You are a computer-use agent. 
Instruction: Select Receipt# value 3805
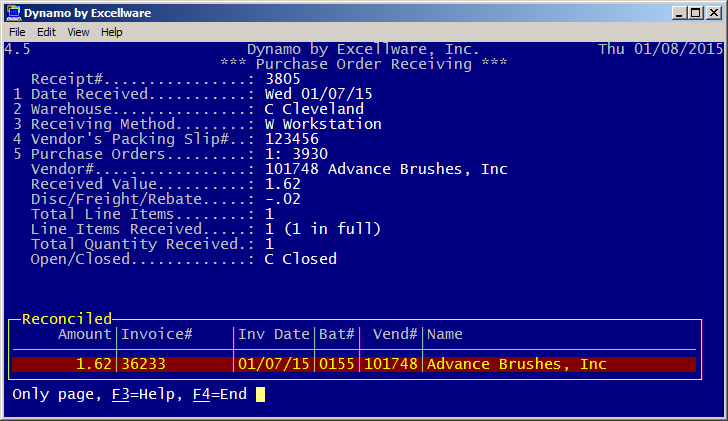coord(283,79)
